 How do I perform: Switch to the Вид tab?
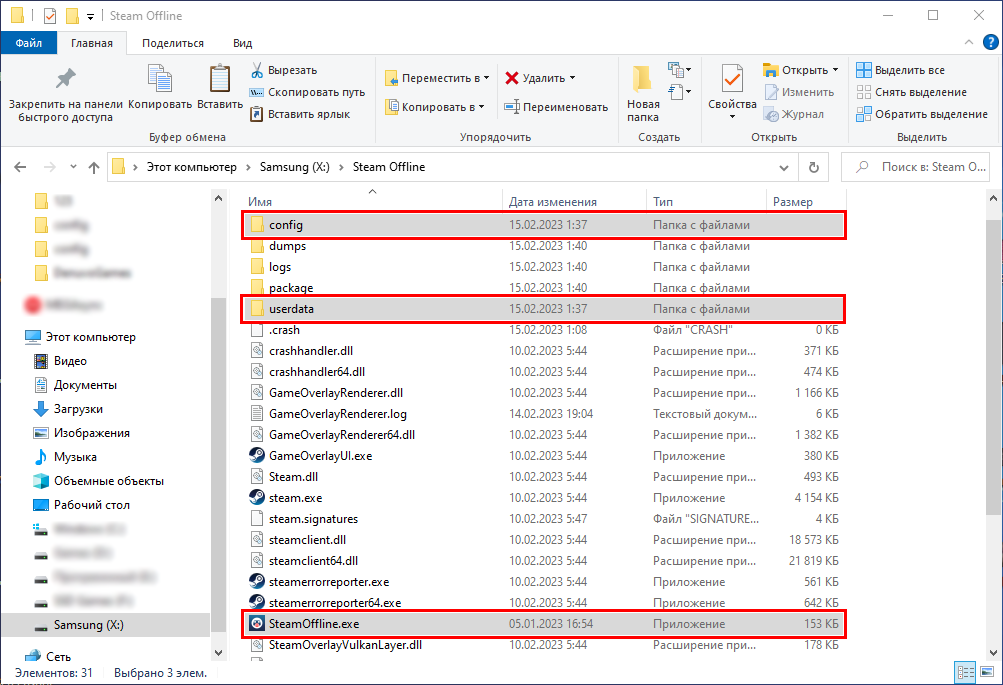242,43
